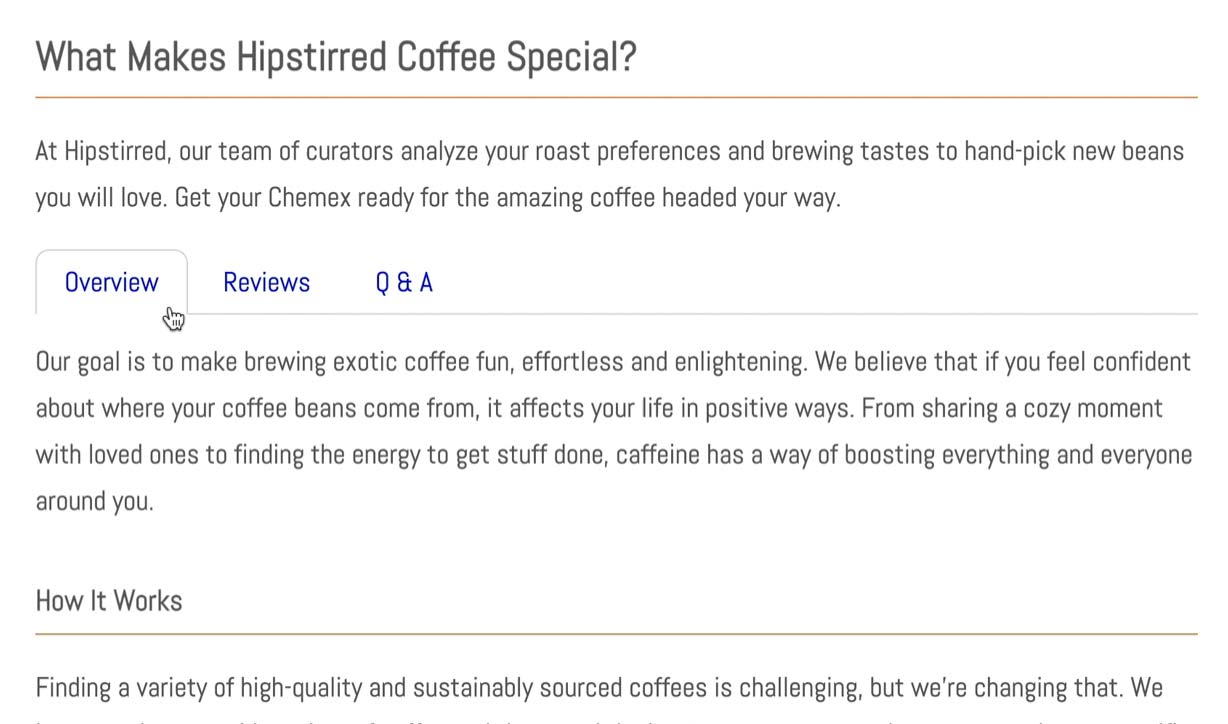The image size is (1228, 724).
Task: Open the Q & A tab
Action: click(404, 282)
